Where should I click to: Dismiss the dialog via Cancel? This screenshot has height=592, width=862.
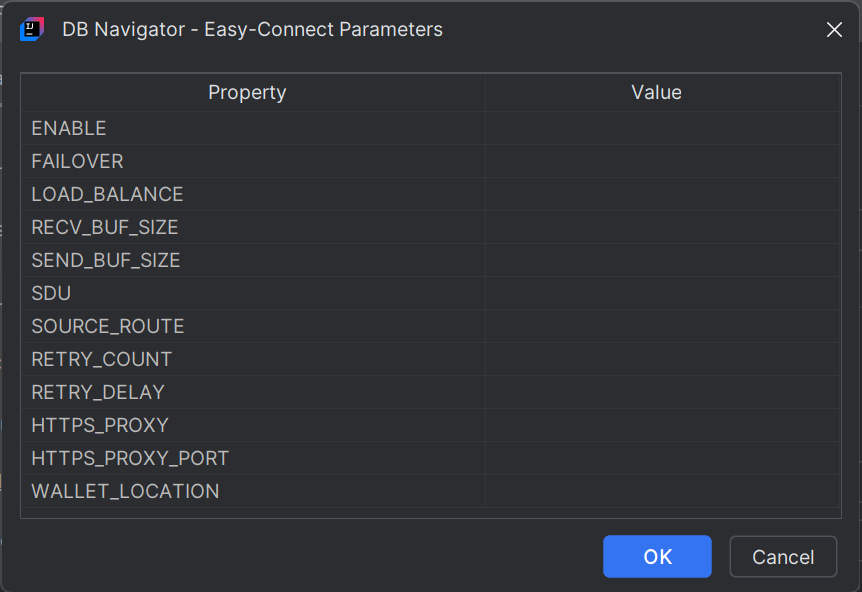(x=783, y=556)
